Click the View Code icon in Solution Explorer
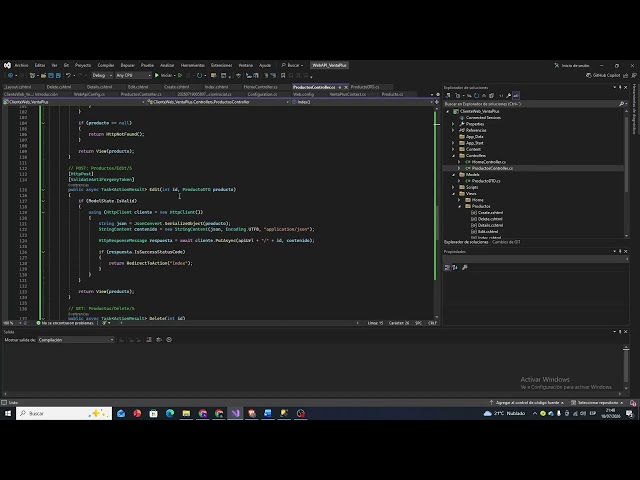The width and height of the screenshot is (640, 480). coord(501,96)
